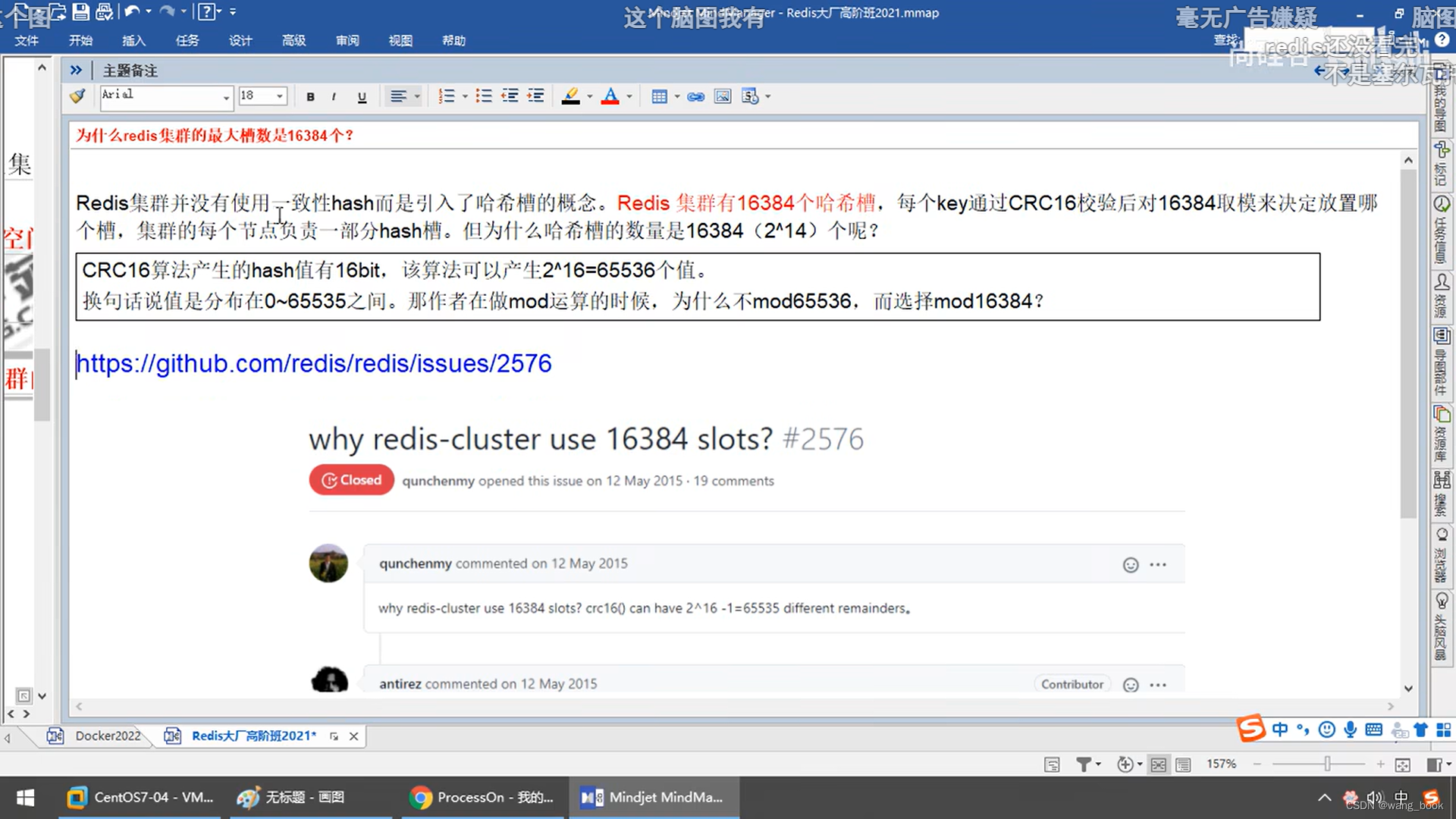The height and width of the screenshot is (819, 1456).
Task: Insert a table into the note
Action: pos(659,96)
